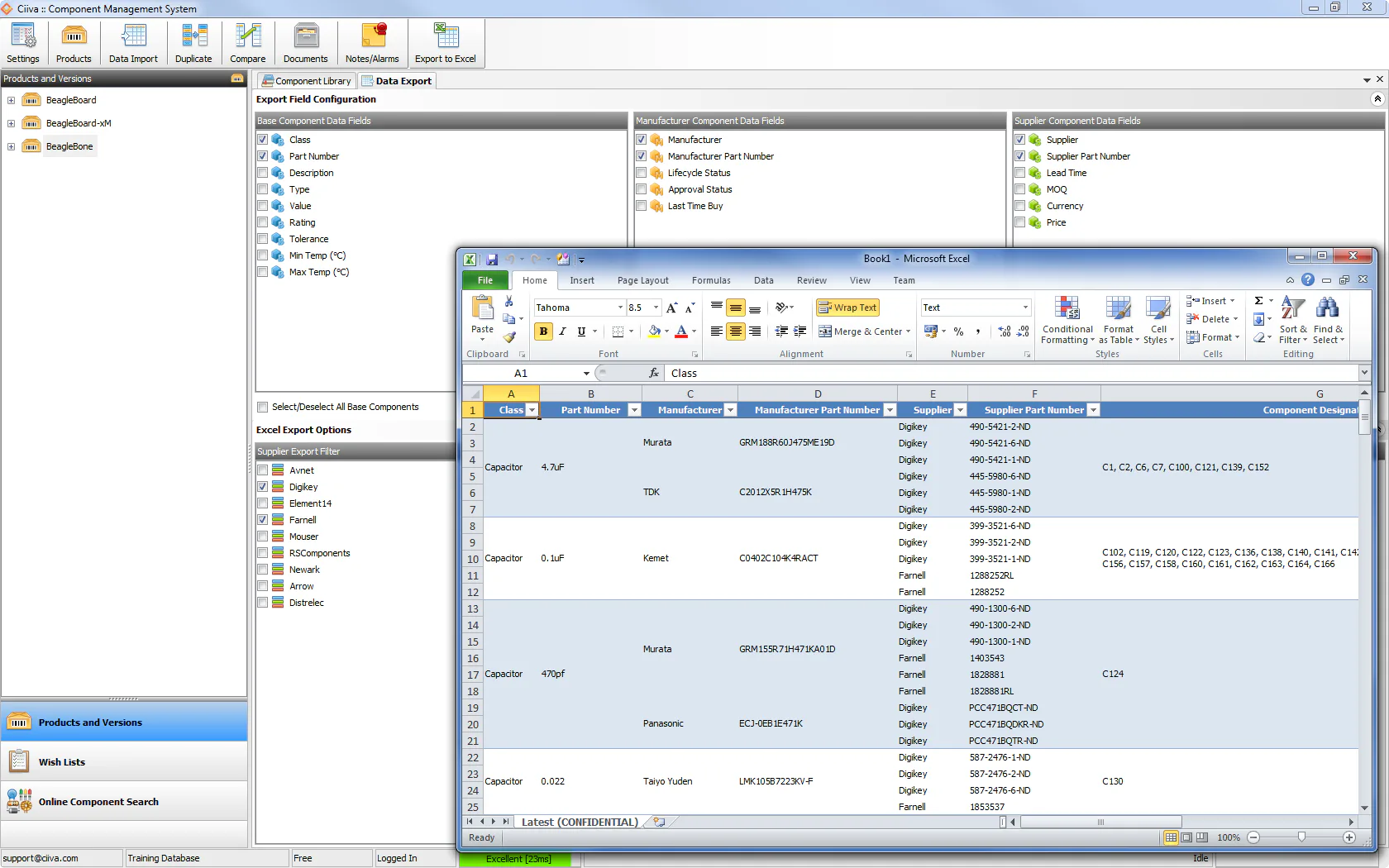Open Notes/Alarms in the toolbar
This screenshot has height=868, width=1389.
[372, 43]
